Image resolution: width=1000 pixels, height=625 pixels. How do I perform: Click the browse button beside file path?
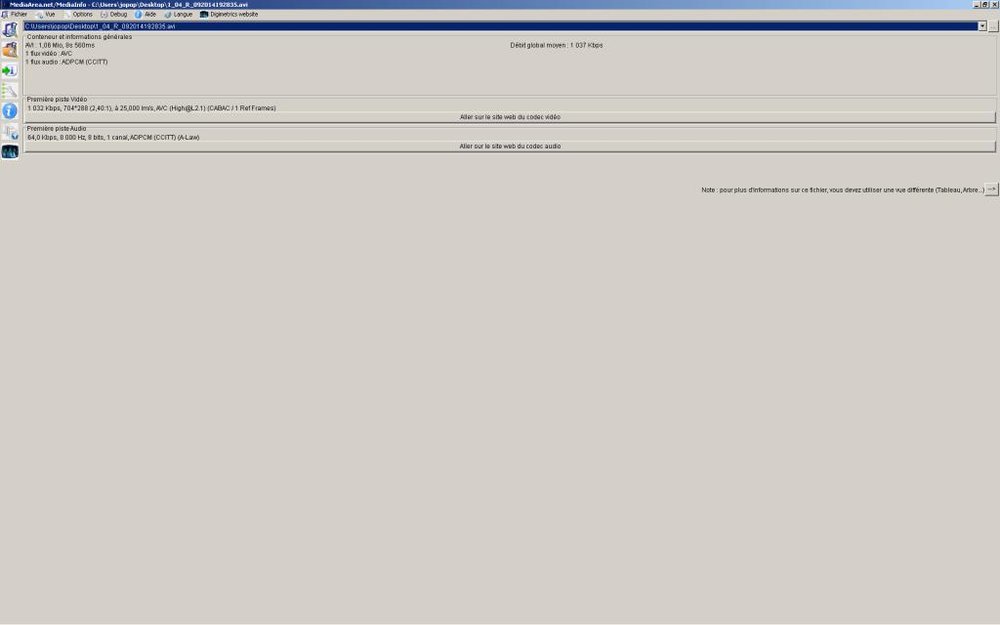coord(993,26)
